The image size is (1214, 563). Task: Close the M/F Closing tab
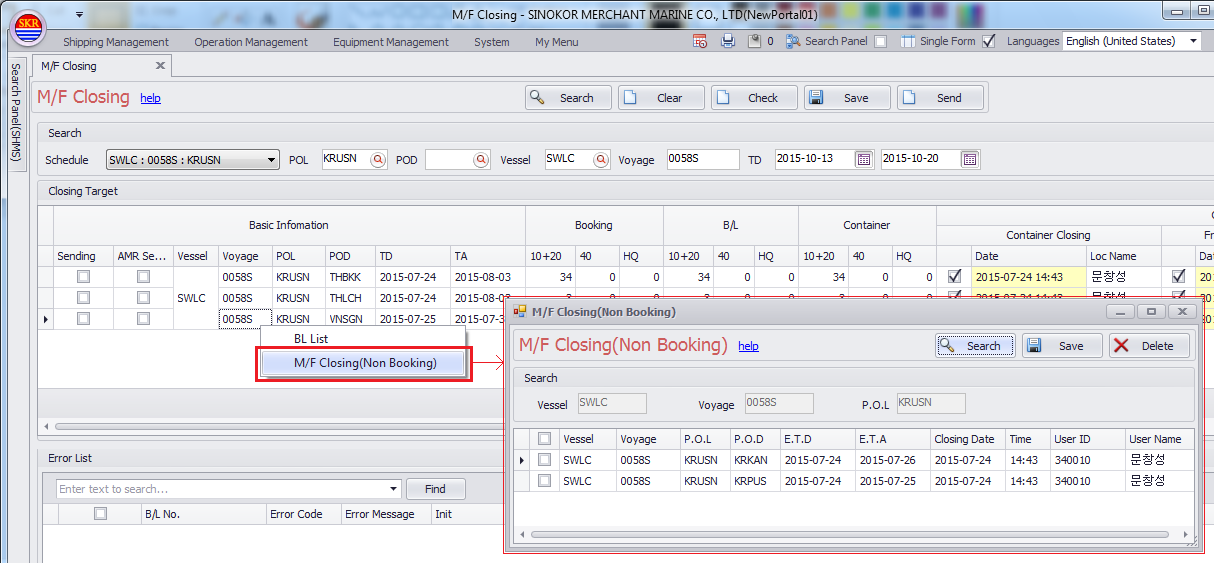pos(160,66)
